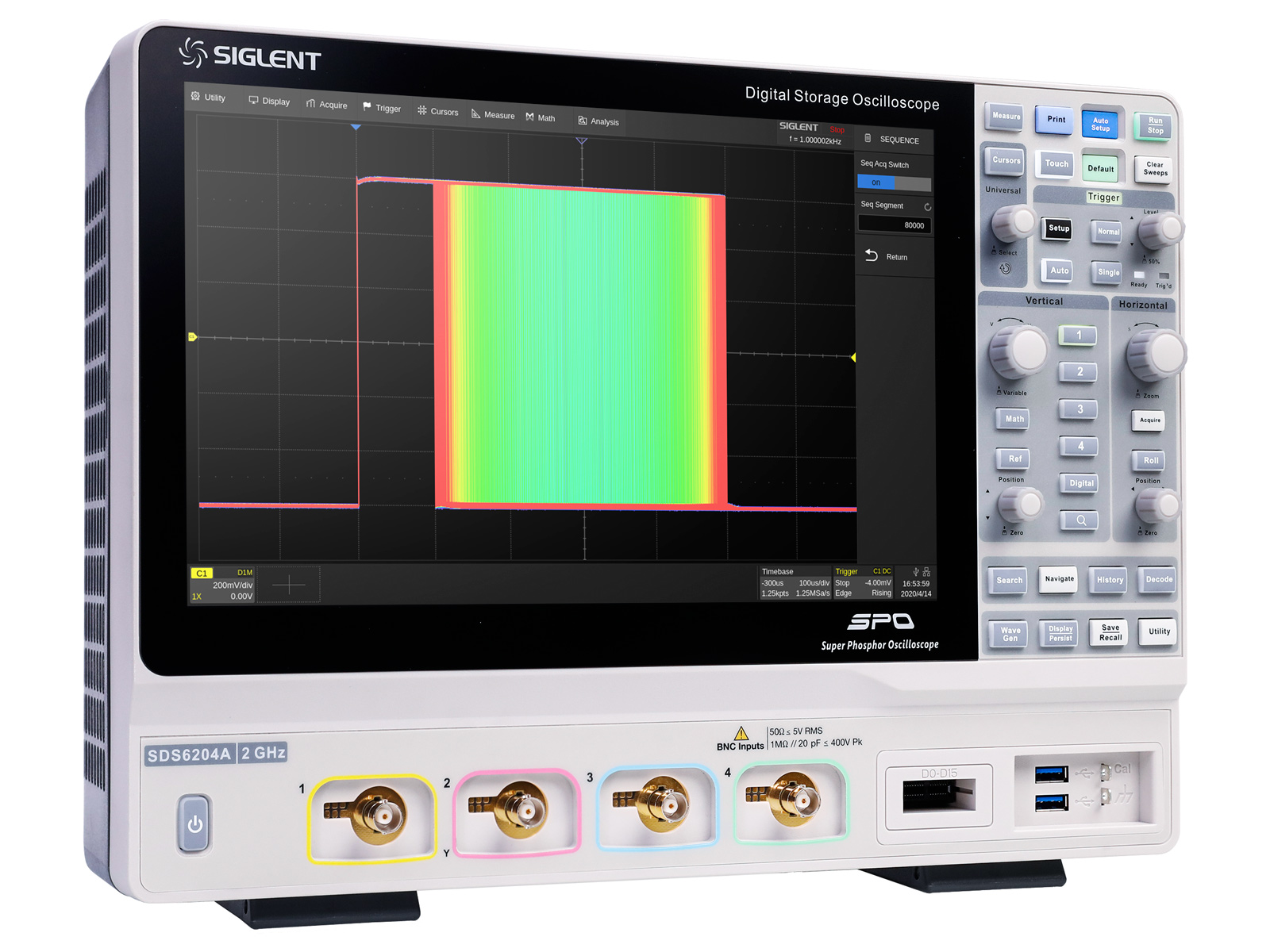
Task: Reset the Seq Segment with circular arrow icon
Action: (x=927, y=206)
